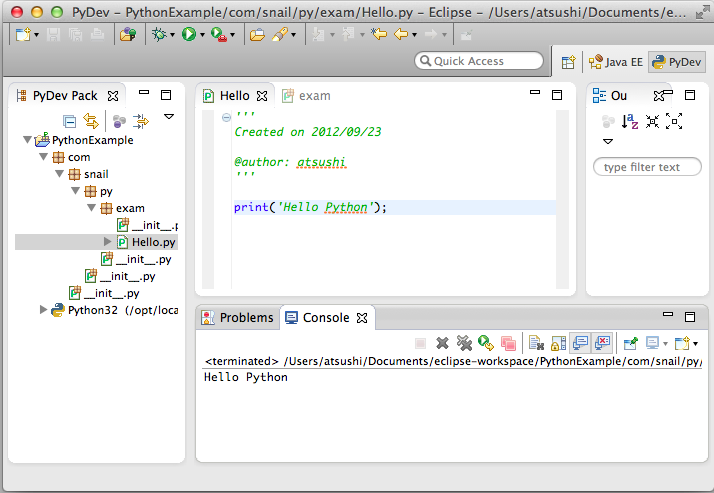
Task: Switch to the exam editor tab
Action: (314, 96)
